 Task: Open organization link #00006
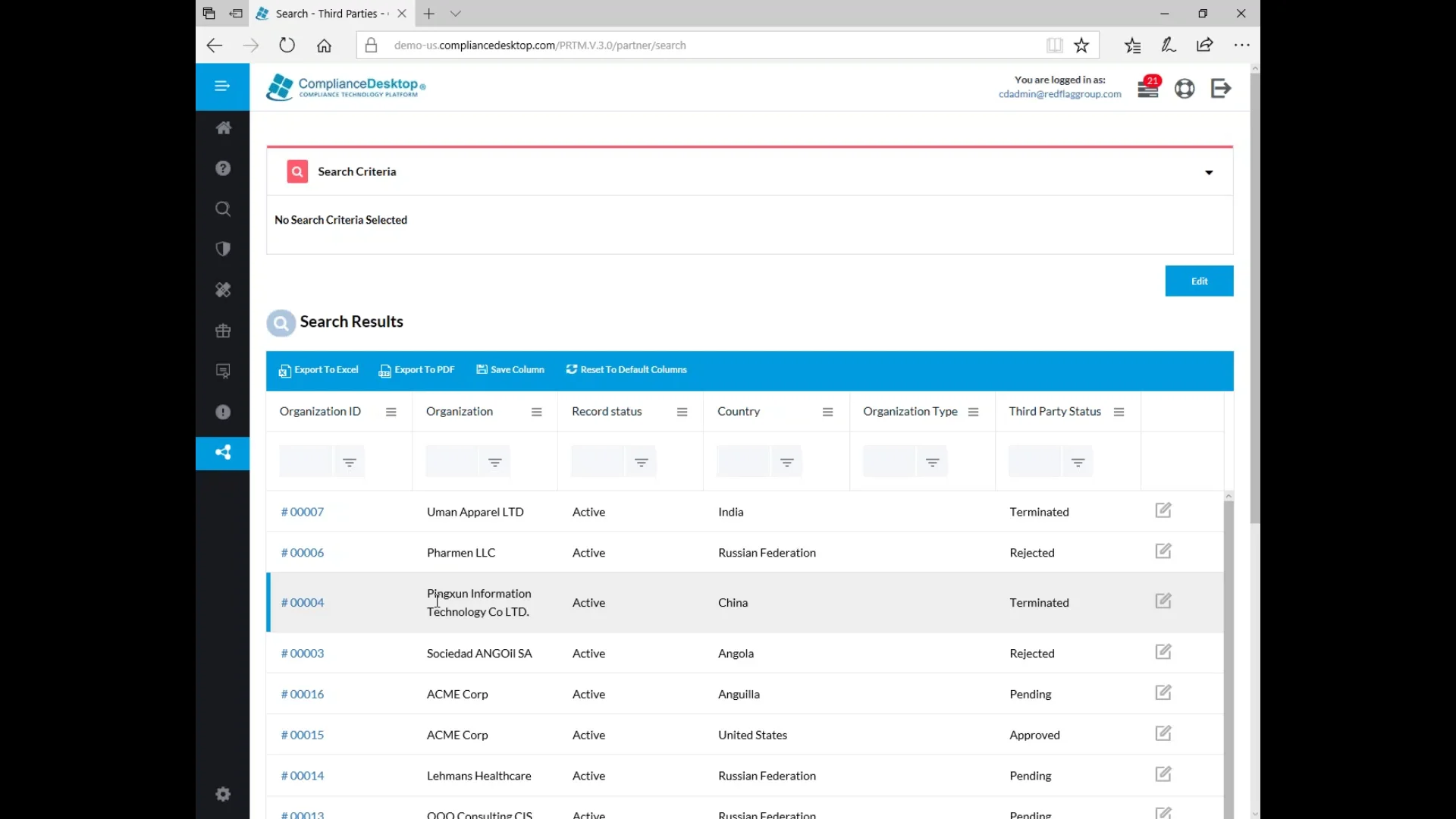click(303, 553)
